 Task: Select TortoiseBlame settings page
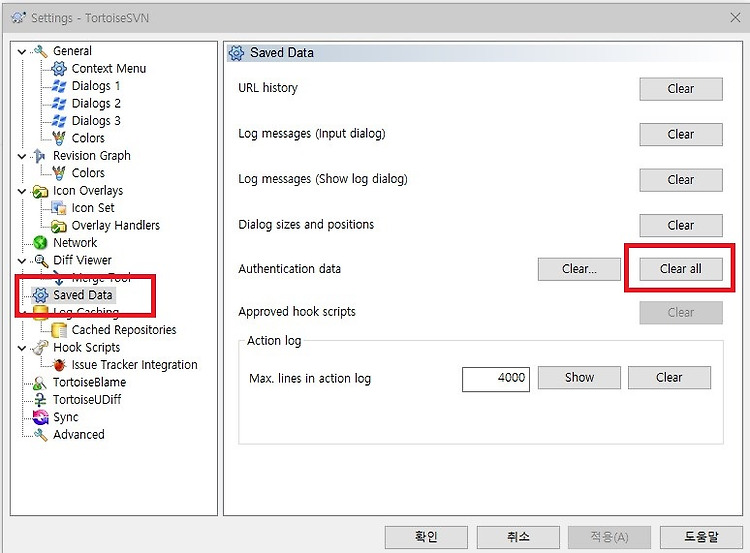89,382
